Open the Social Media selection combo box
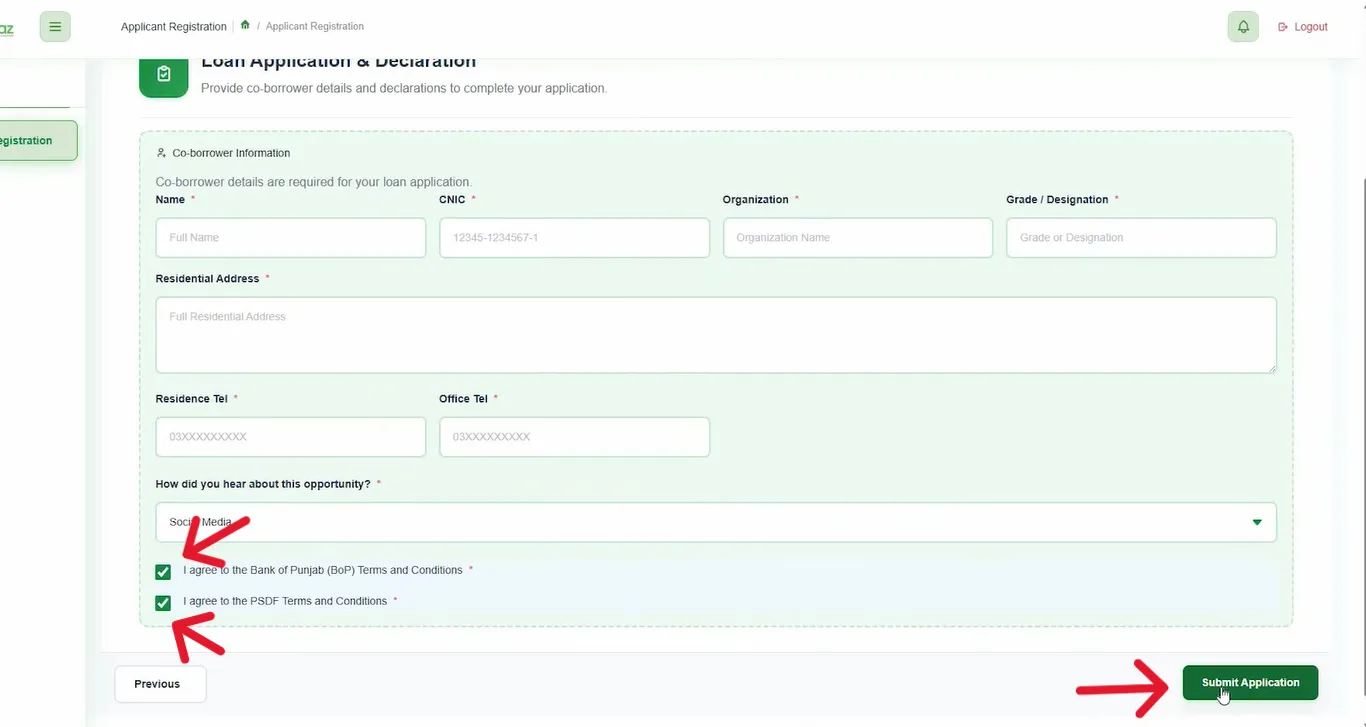Screen dimensions: 1366x727 [x=716, y=522]
